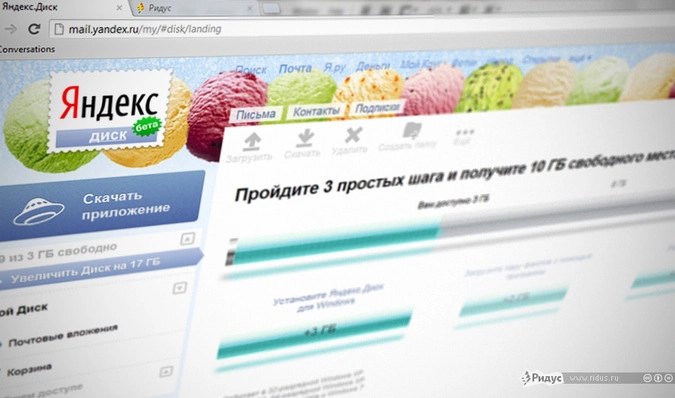Image resolution: width=675 pixels, height=398 pixels.
Task: Click the Скачать download arrow icon
Action: click(305, 139)
